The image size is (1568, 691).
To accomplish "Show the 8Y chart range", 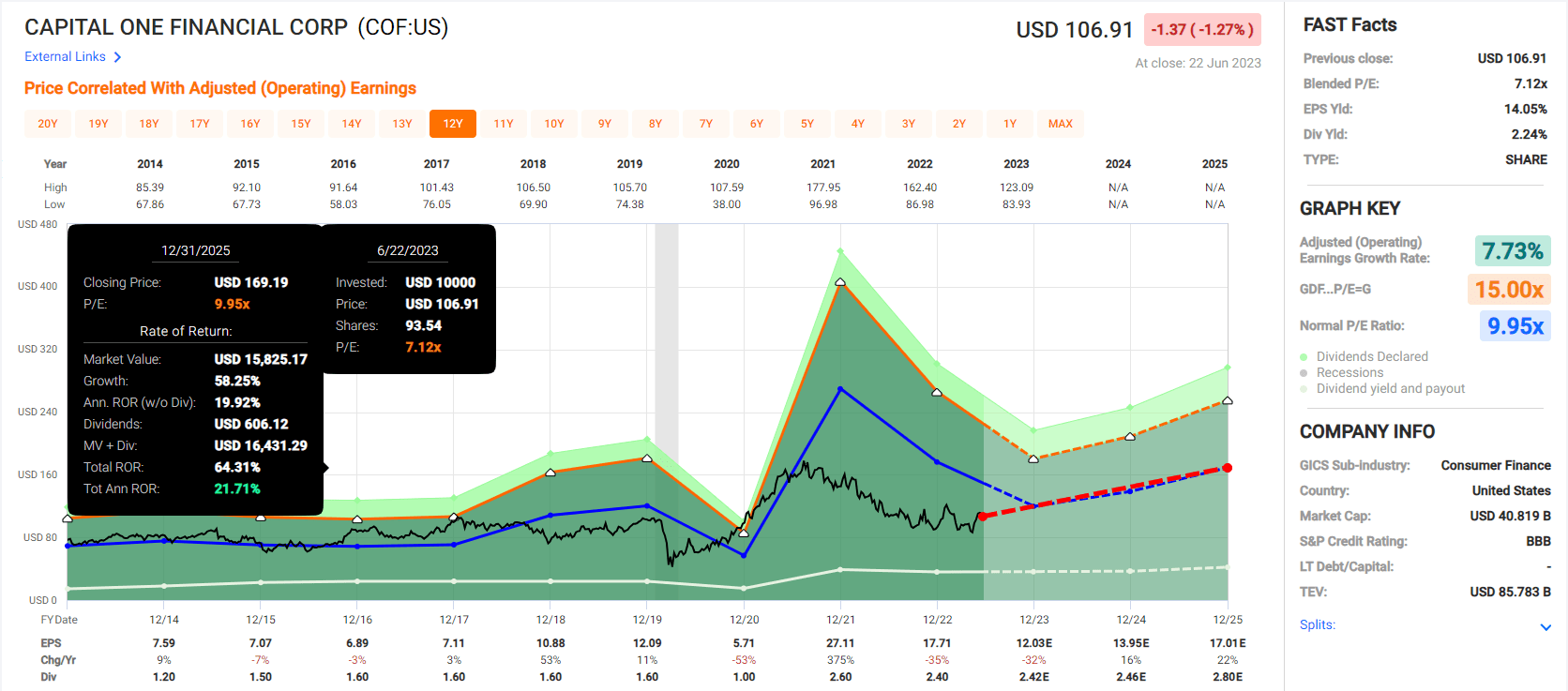I will click(x=656, y=124).
